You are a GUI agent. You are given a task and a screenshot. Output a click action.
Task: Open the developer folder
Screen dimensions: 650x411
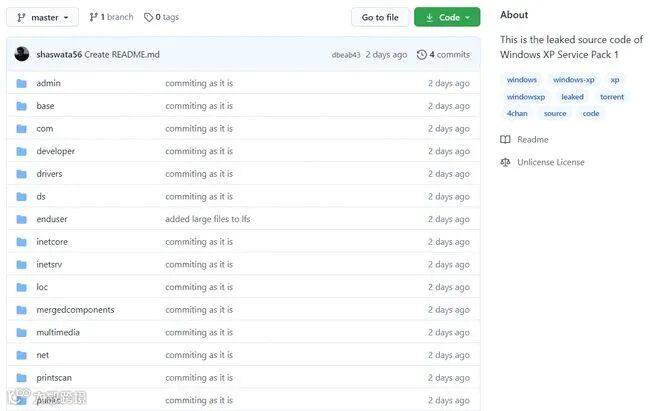56,151
